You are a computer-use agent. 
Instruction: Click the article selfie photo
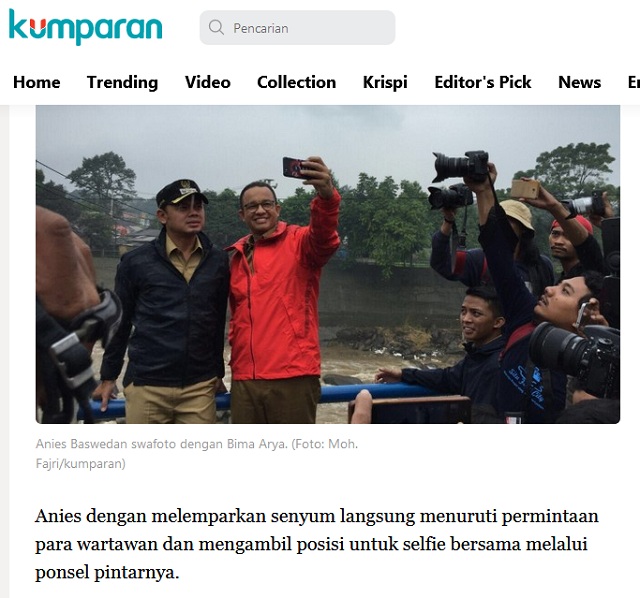point(328,264)
